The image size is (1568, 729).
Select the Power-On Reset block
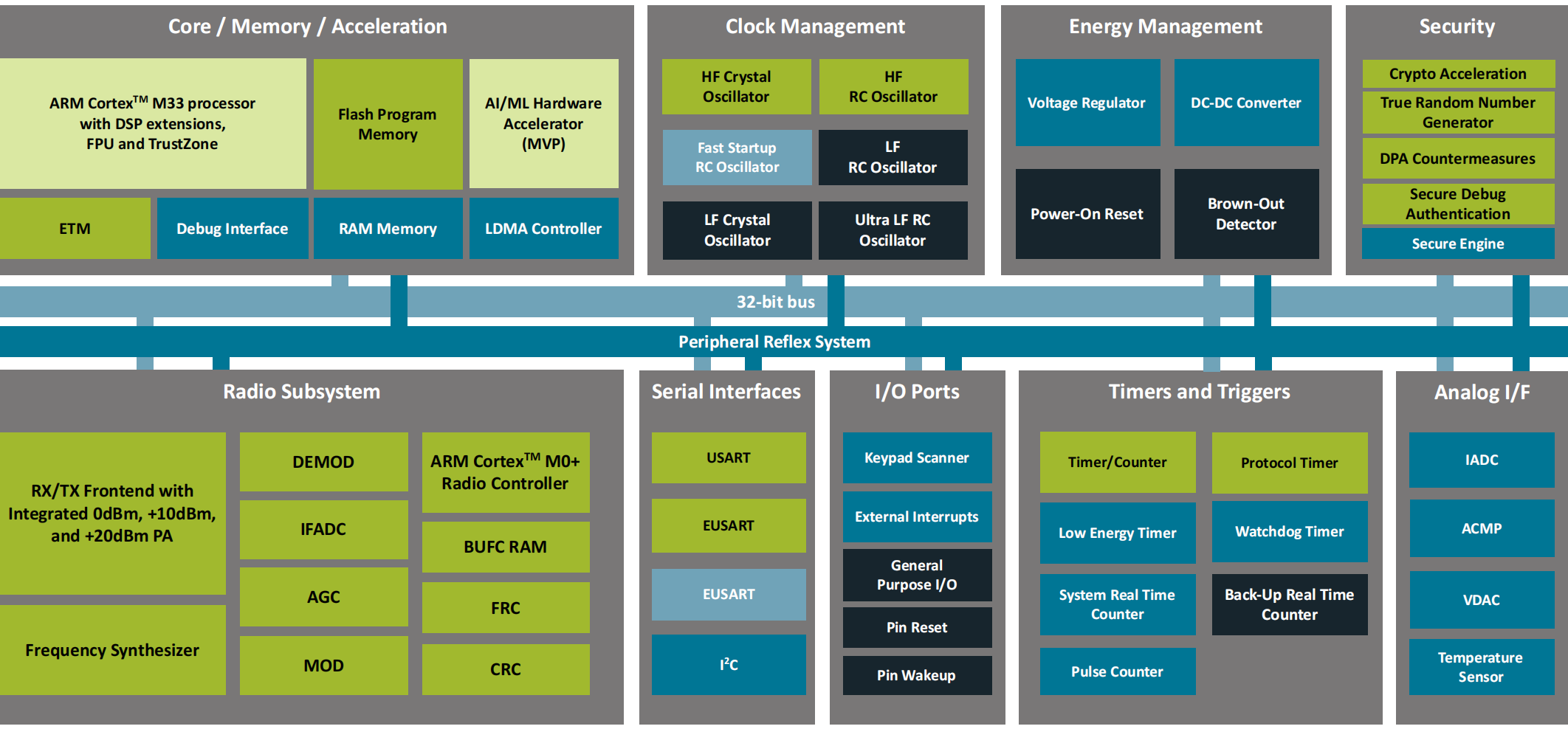(1087, 214)
